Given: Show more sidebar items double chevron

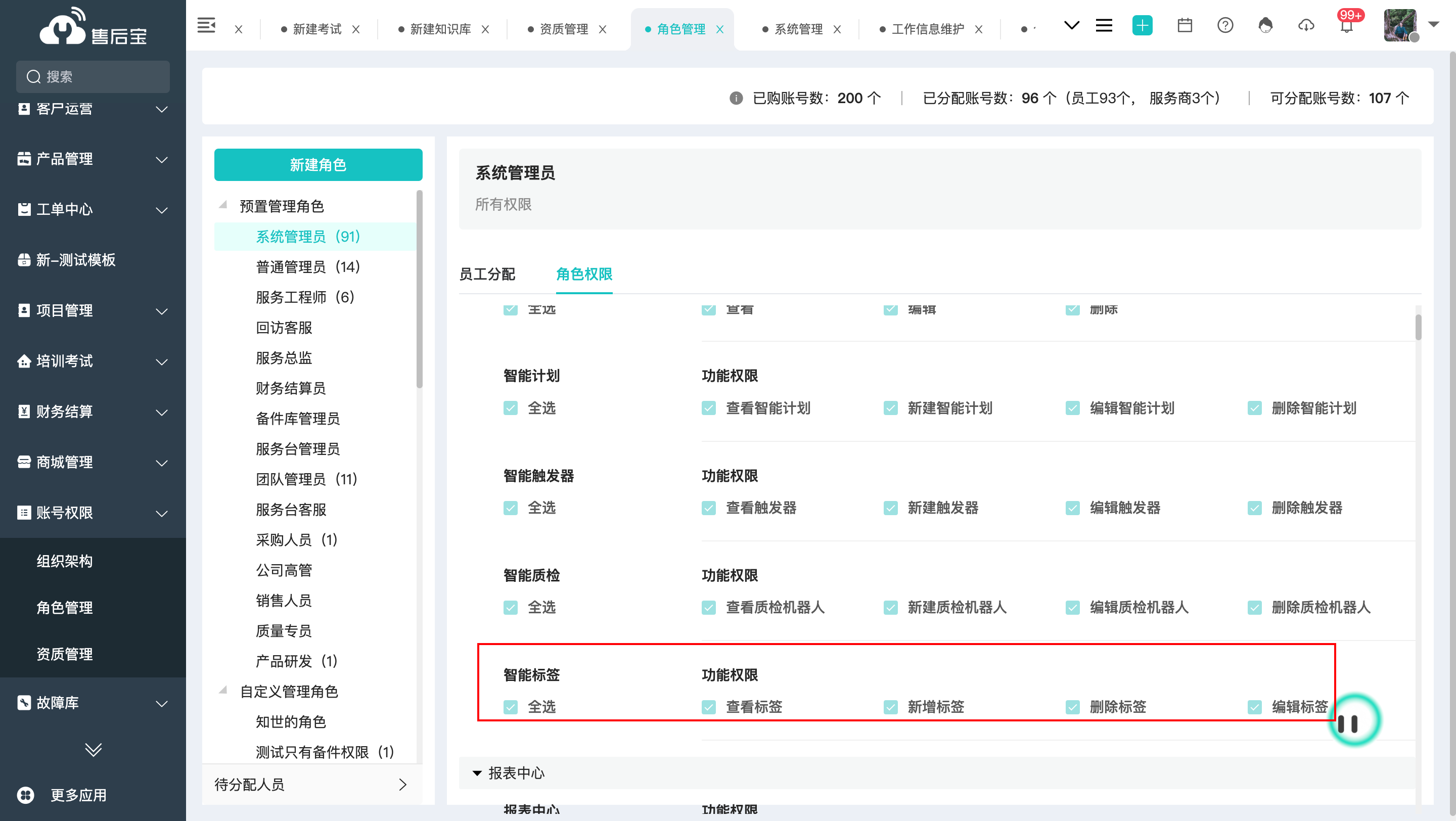Looking at the screenshot, I should click(x=93, y=749).
